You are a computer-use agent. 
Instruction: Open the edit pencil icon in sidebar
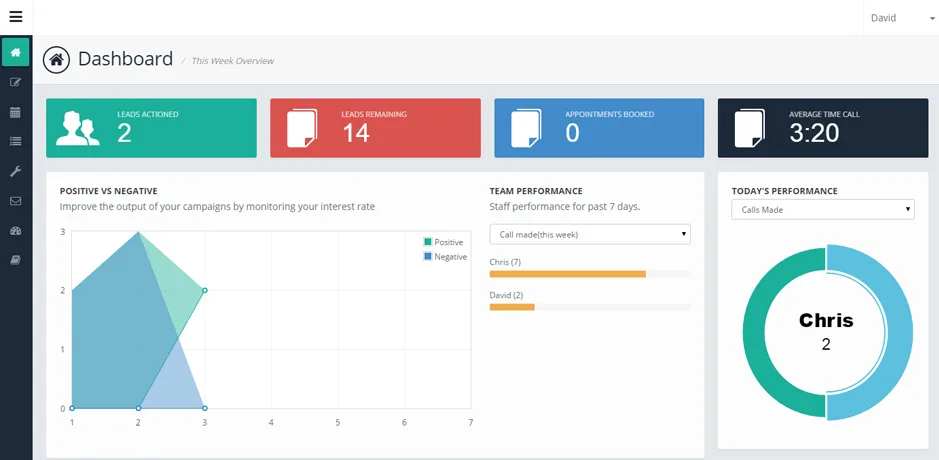(16, 82)
